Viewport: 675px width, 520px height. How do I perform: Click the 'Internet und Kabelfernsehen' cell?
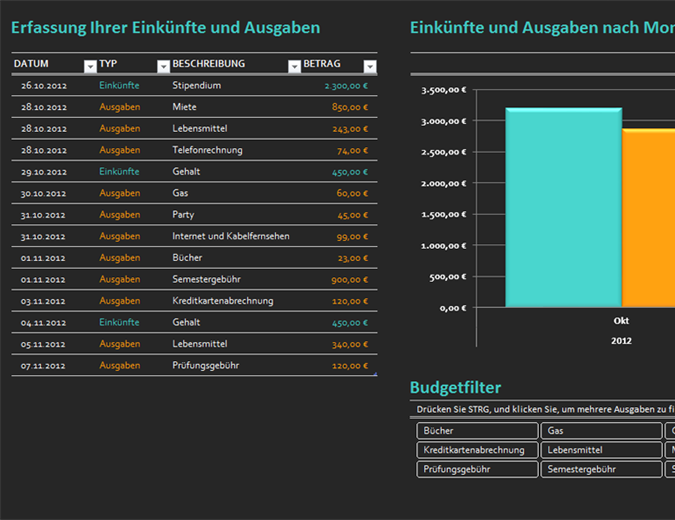click(231, 236)
